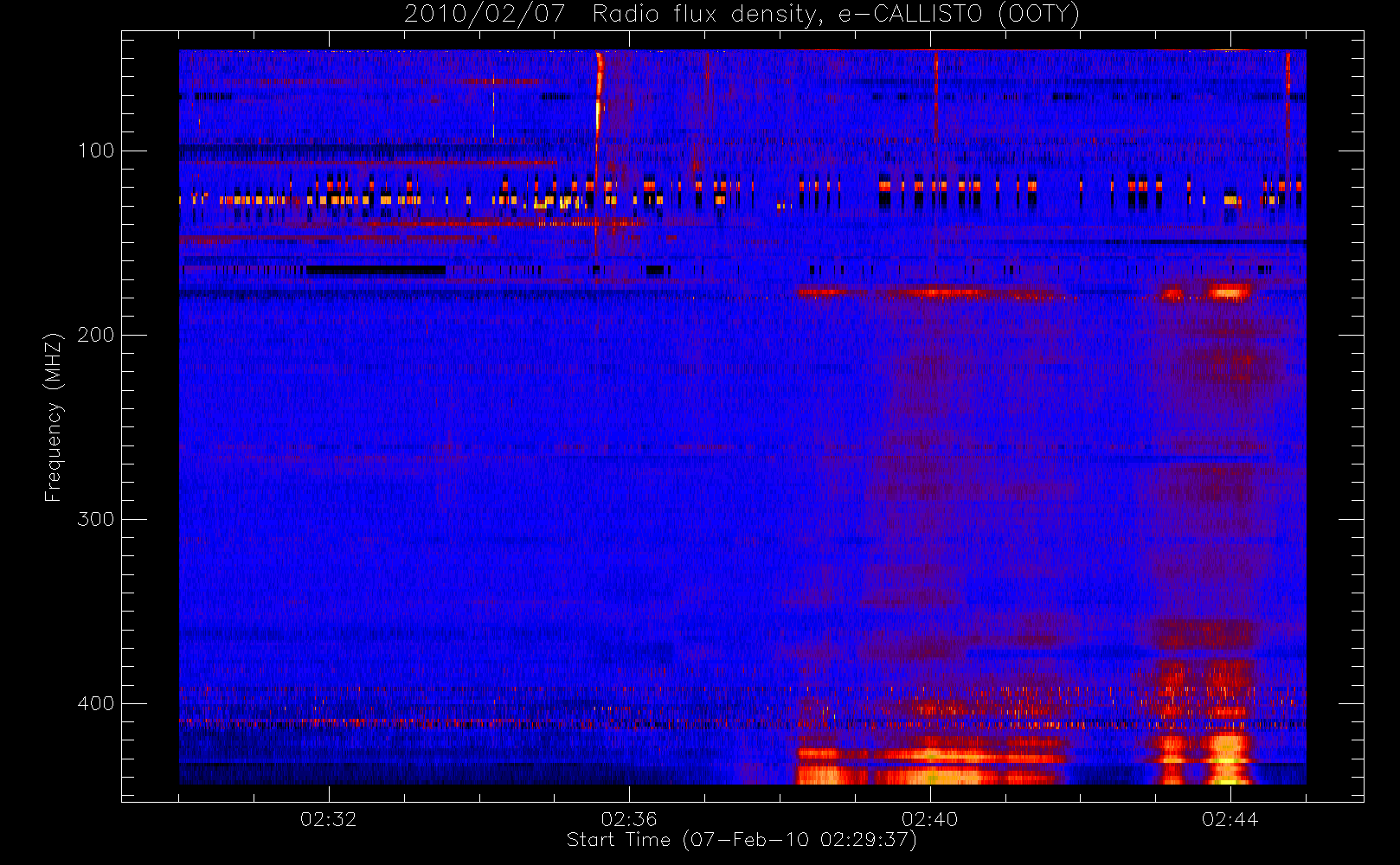Click the 'Frequency (MHZ)' axis label
1400x865 pixels.
tap(54, 417)
